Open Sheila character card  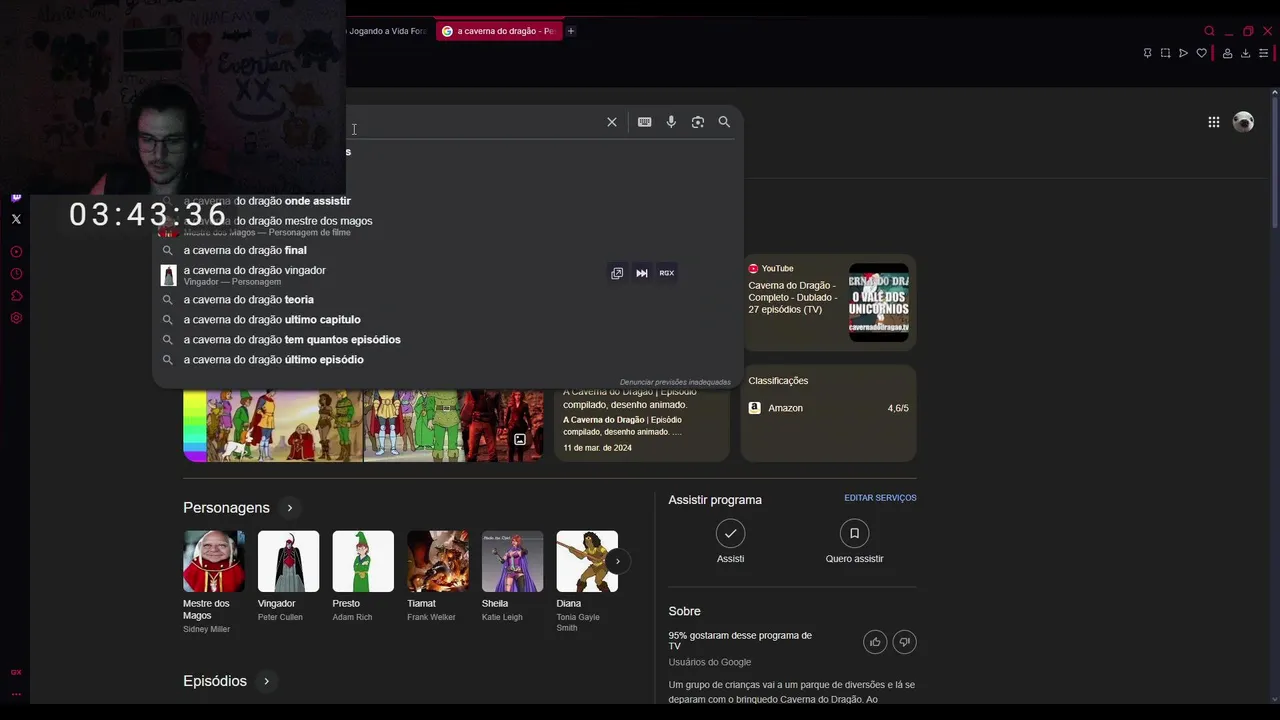[512, 576]
